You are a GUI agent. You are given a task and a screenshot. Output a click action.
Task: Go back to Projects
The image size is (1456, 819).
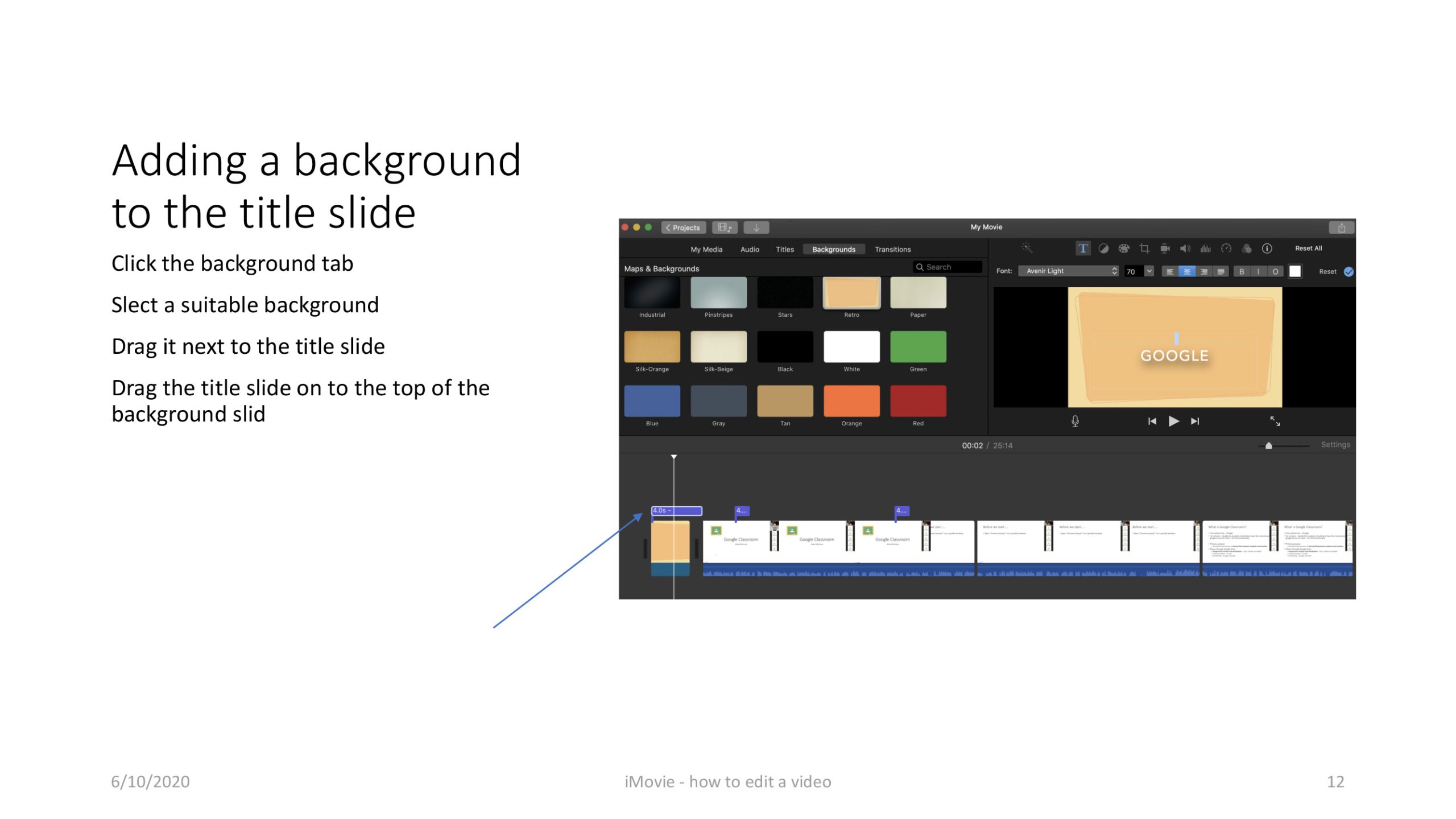coord(684,227)
